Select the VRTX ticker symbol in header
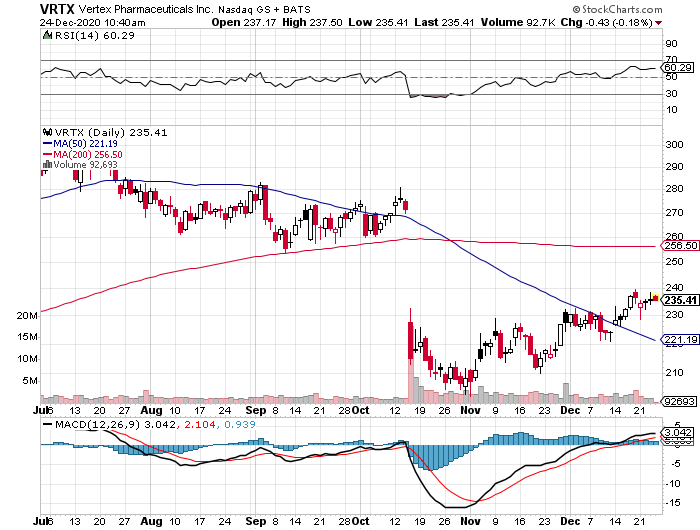The image size is (700, 530). coord(57,9)
